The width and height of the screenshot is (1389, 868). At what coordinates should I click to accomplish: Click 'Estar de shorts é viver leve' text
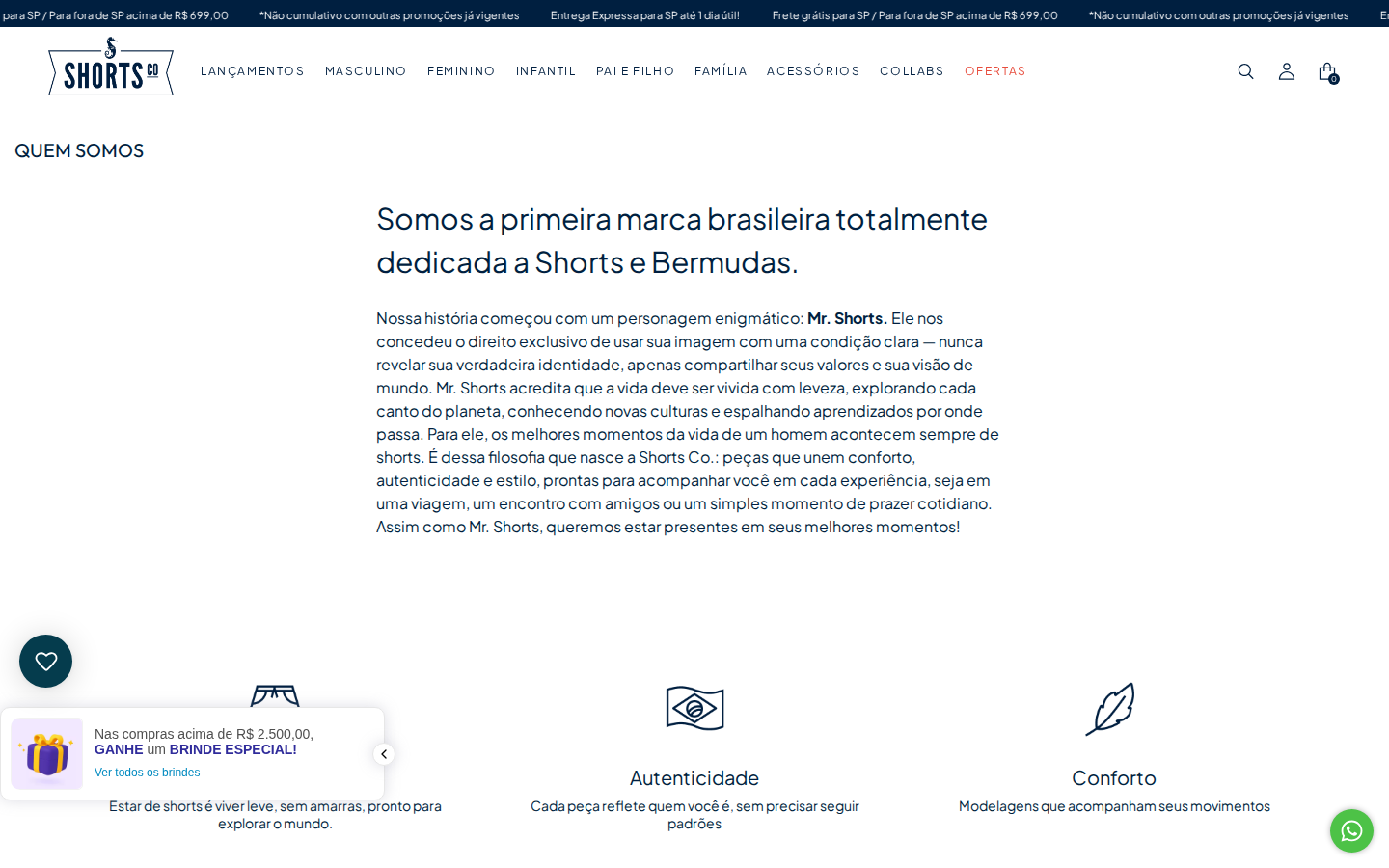tap(275, 815)
